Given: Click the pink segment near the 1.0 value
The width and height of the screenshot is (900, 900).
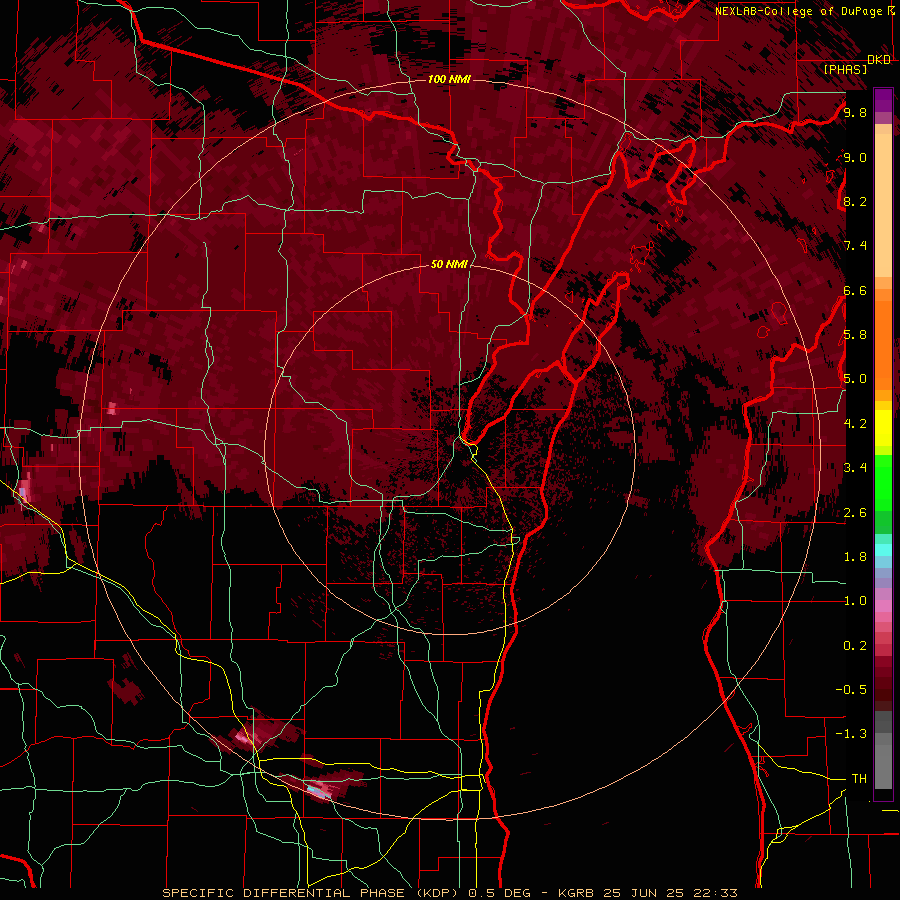Looking at the screenshot, I should tap(883, 606).
